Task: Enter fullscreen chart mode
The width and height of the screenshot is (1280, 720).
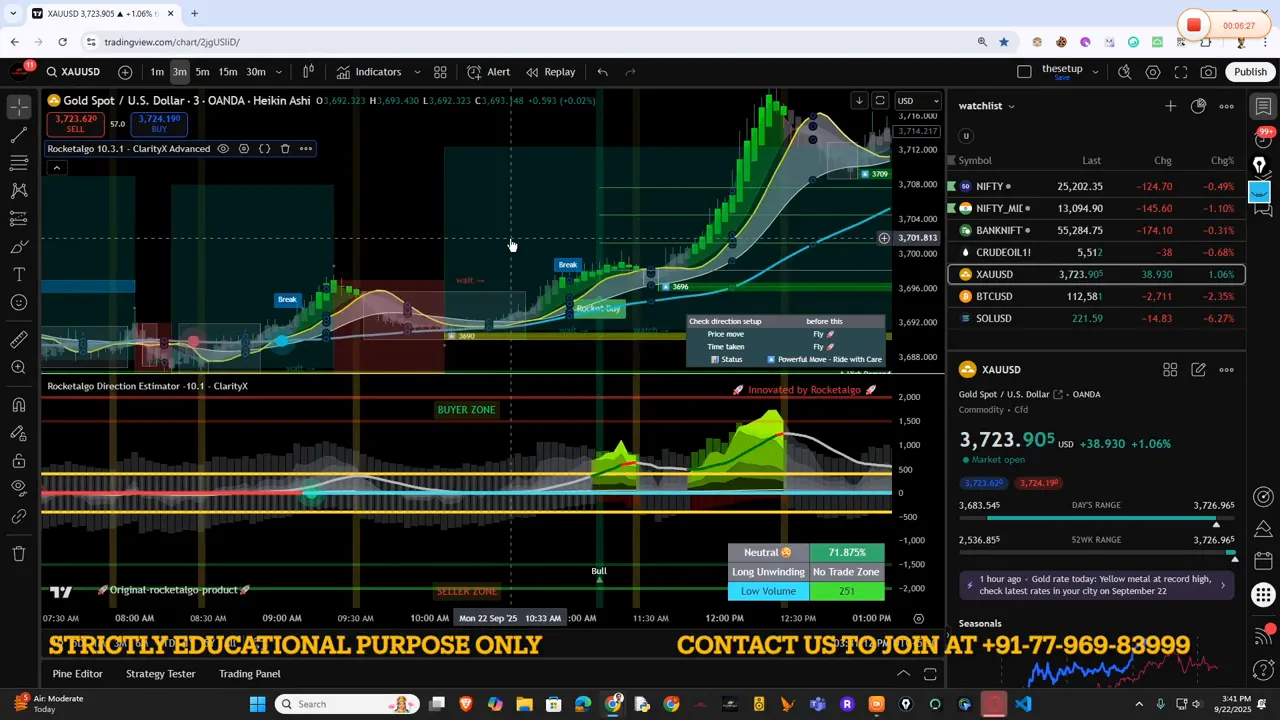Action: tap(1181, 72)
